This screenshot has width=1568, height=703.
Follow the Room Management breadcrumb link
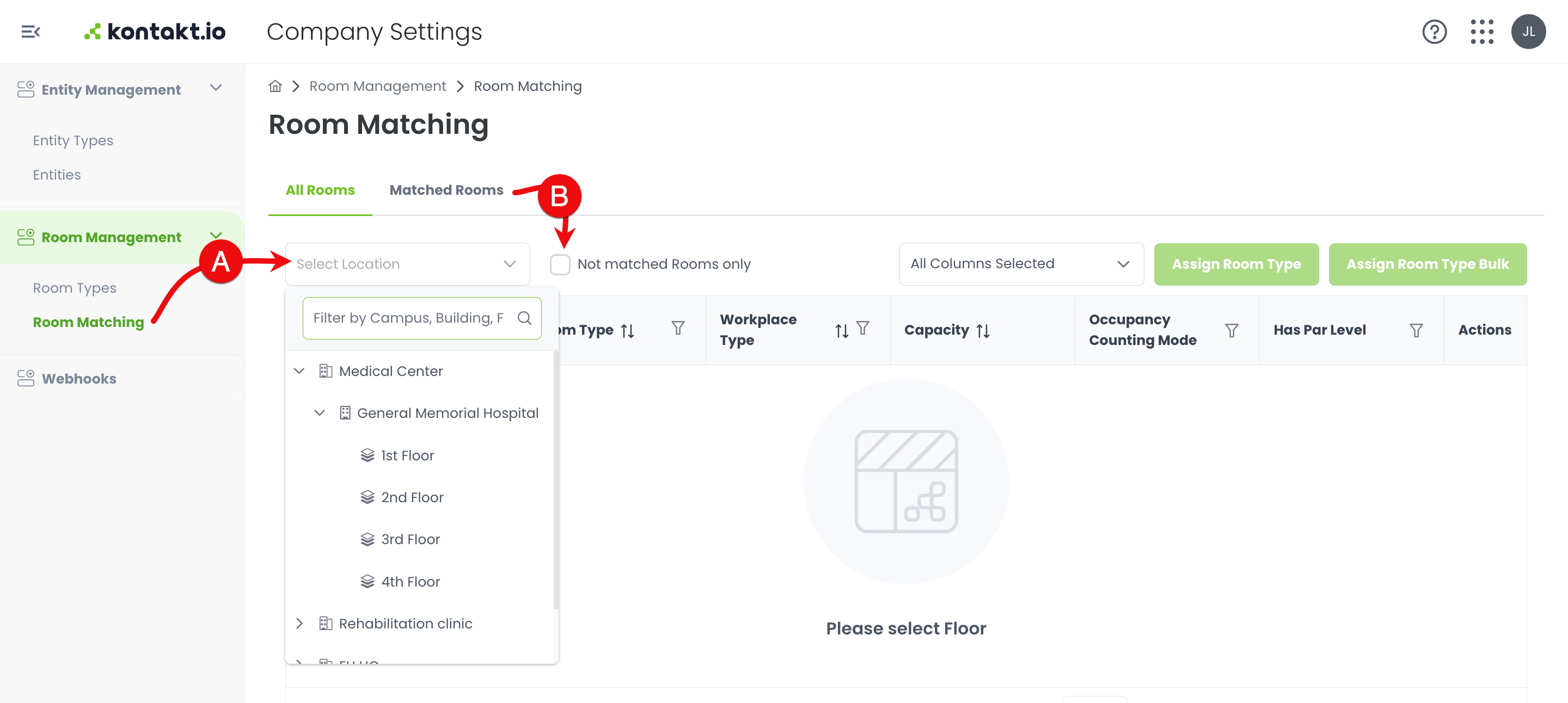(377, 87)
